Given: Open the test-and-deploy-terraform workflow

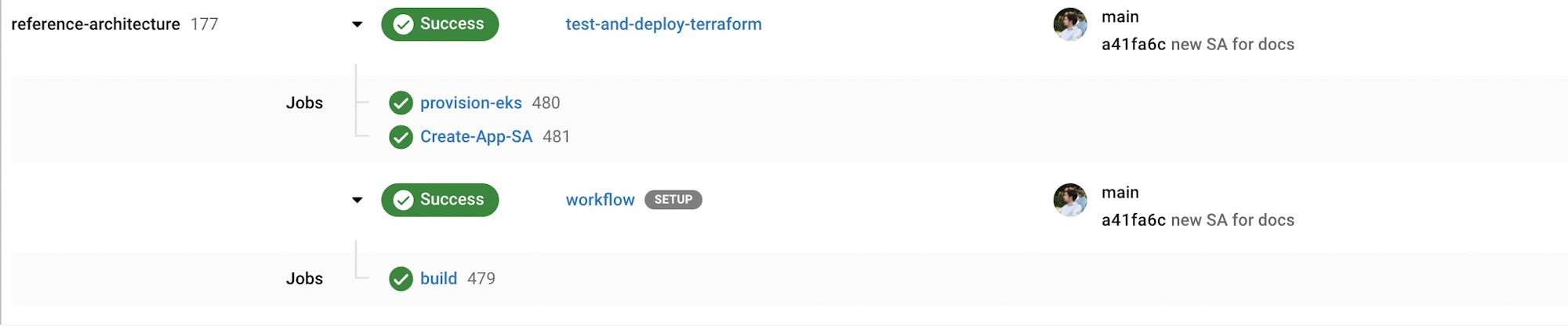Looking at the screenshot, I should [663, 24].
